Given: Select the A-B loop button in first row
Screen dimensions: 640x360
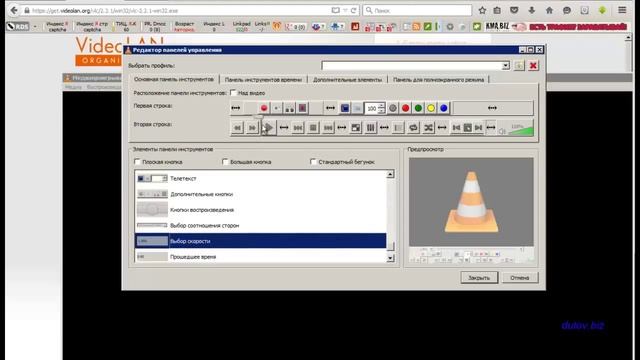Looking at the screenshot, I should (x=289, y=108).
